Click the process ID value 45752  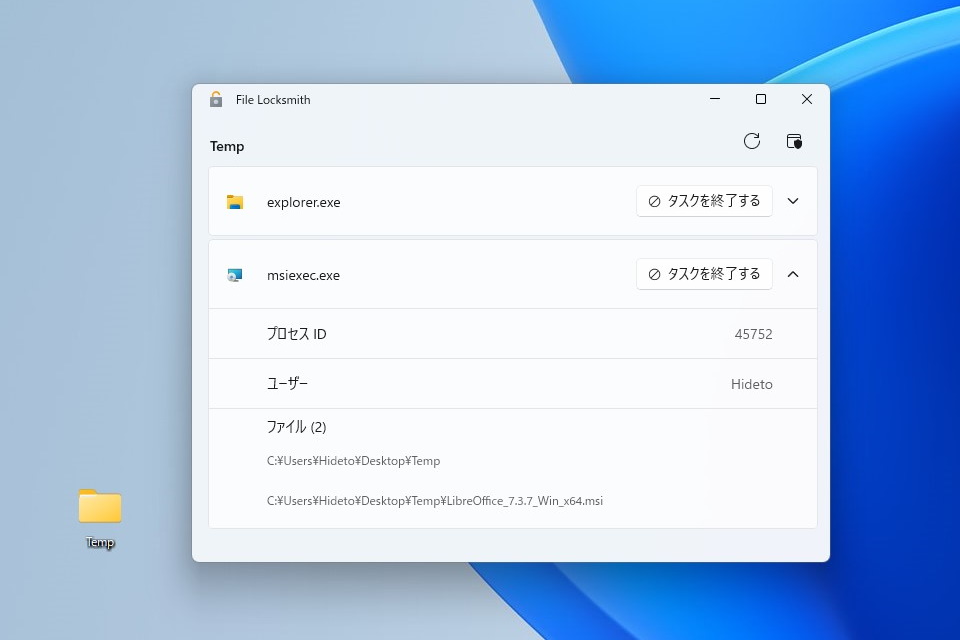(x=755, y=334)
